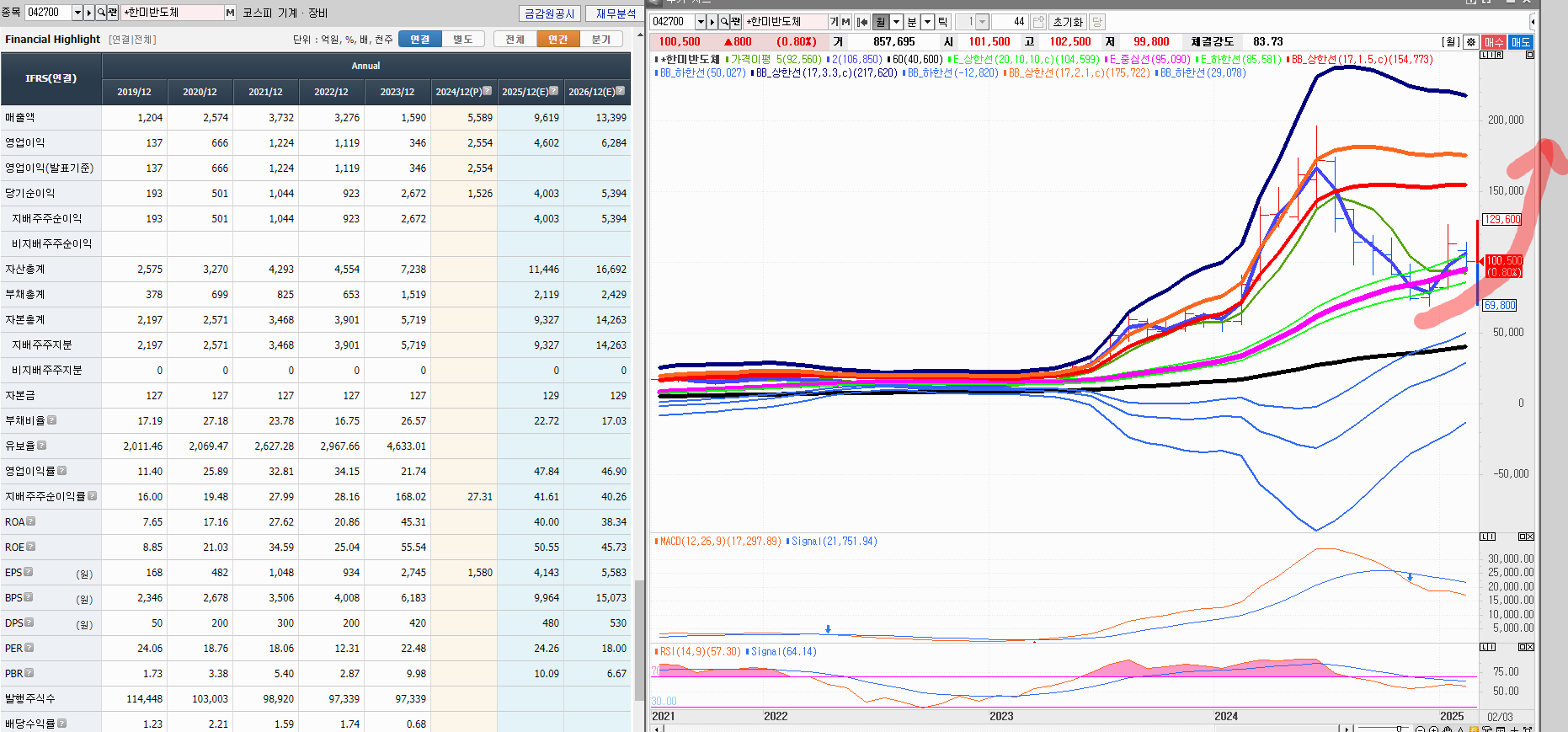Open the 재무분석 tab
Image resolution: width=1568 pixels, height=732 pixels.
[x=616, y=13]
